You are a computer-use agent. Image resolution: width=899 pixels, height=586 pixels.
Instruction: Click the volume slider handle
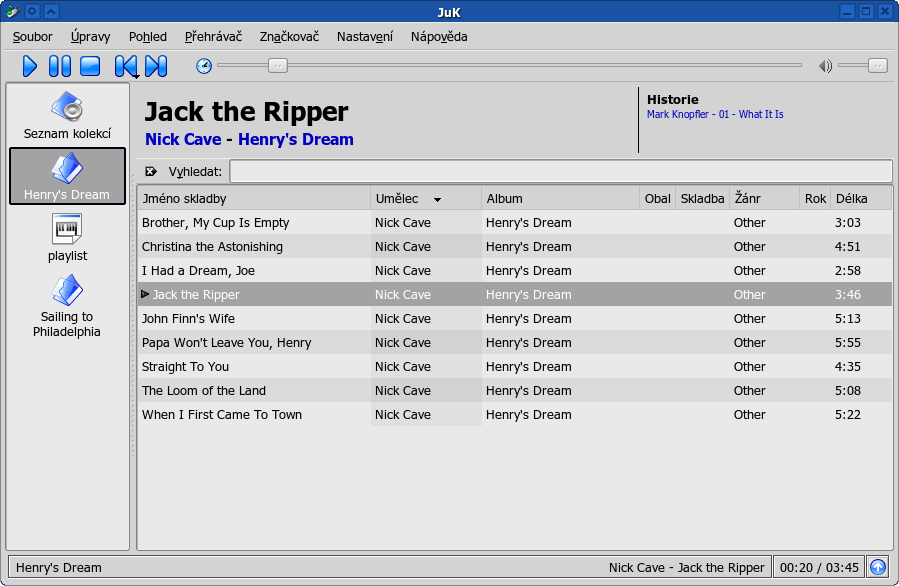pyautogui.click(x=878, y=66)
